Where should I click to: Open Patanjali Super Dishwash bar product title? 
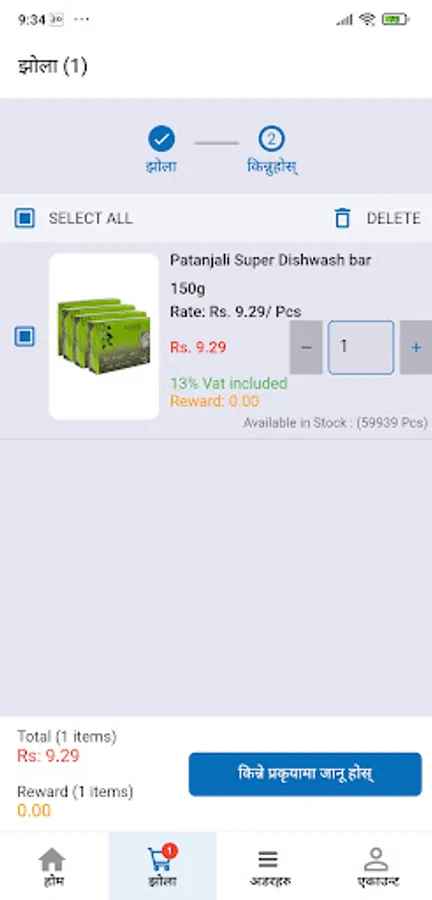click(x=270, y=261)
